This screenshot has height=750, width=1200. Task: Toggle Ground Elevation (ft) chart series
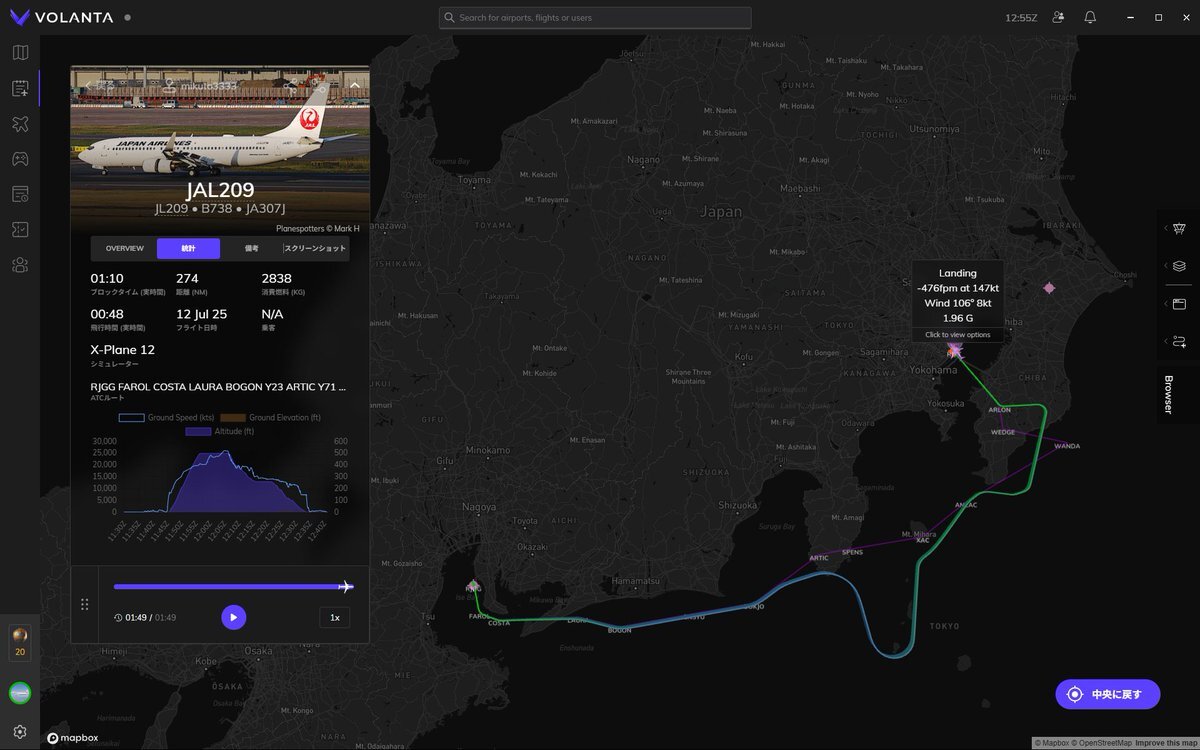click(272, 417)
